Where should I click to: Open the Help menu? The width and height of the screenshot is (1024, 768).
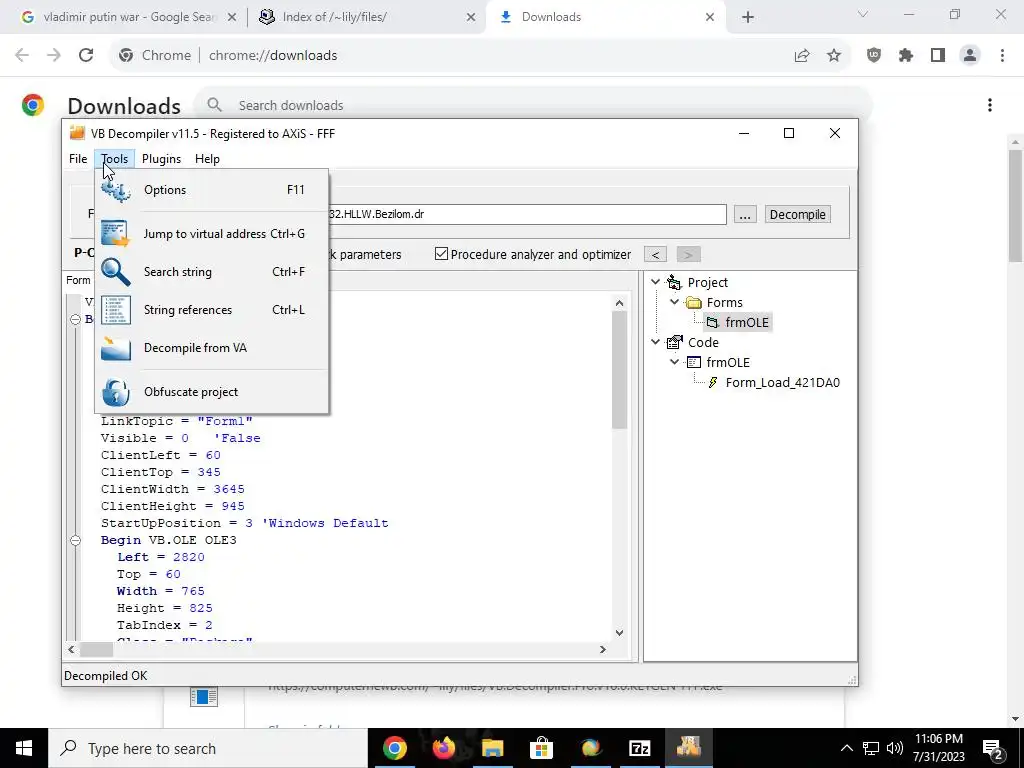click(x=207, y=159)
